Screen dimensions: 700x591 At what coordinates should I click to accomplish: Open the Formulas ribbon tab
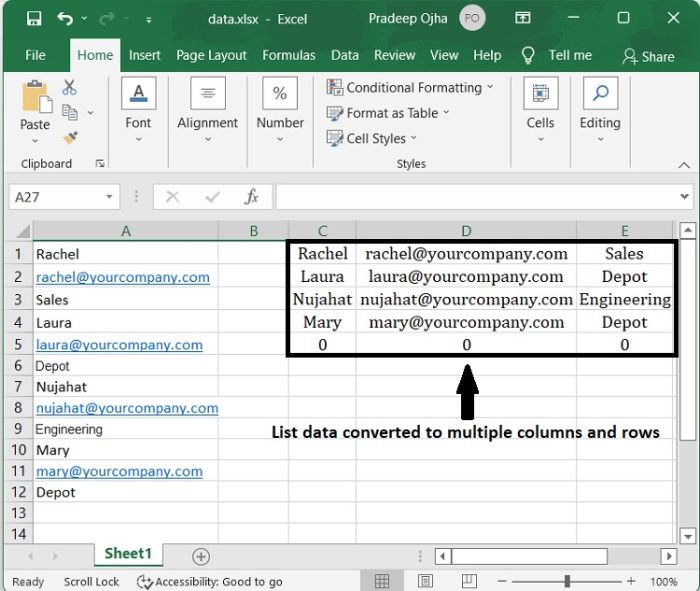click(x=289, y=55)
